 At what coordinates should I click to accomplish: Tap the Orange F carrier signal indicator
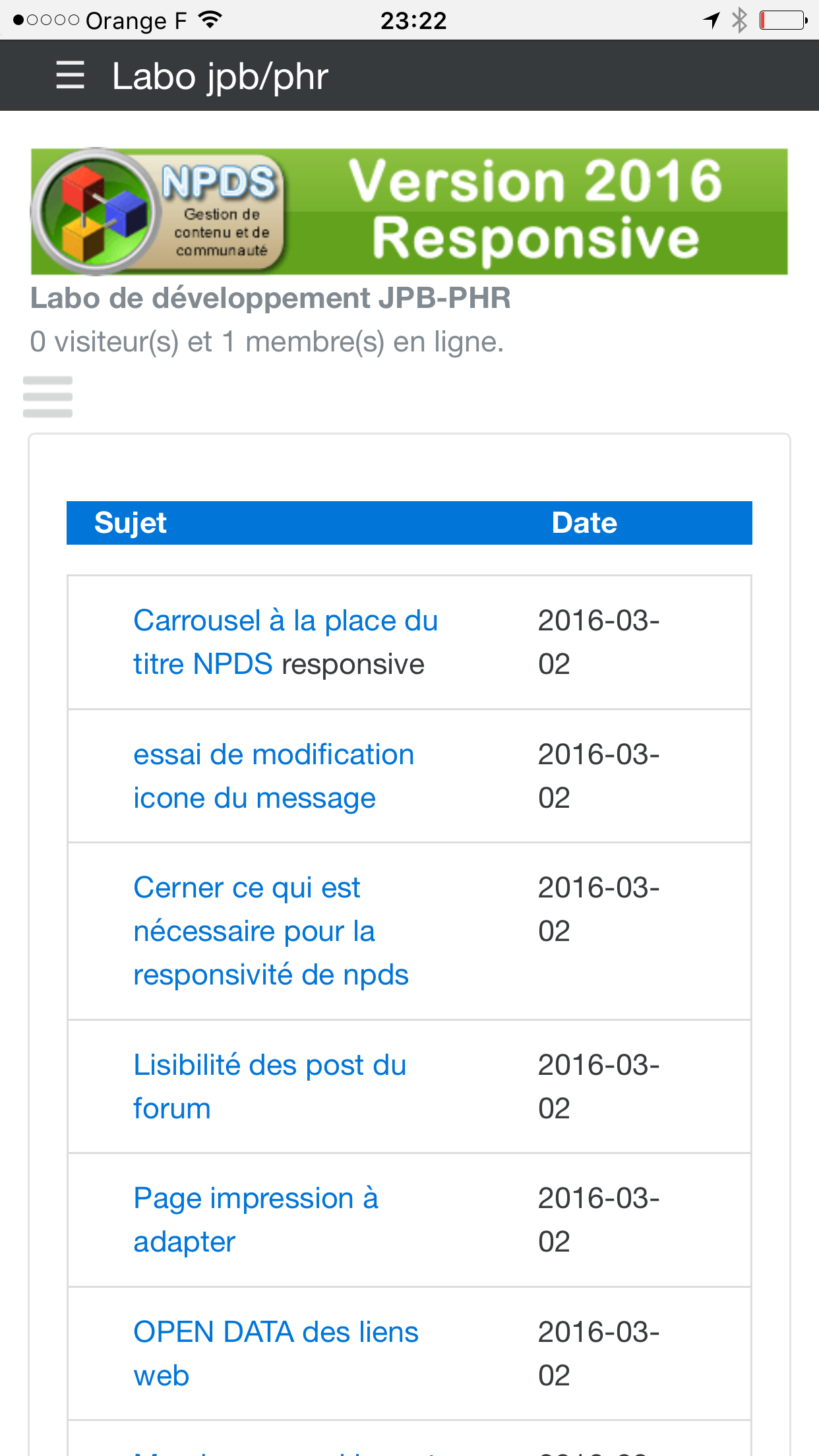pyautogui.click(x=100, y=20)
